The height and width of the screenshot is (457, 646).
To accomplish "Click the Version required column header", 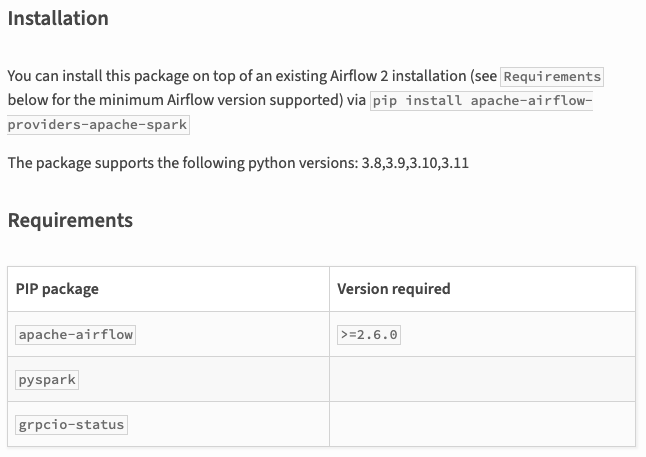I will click(x=393, y=289).
